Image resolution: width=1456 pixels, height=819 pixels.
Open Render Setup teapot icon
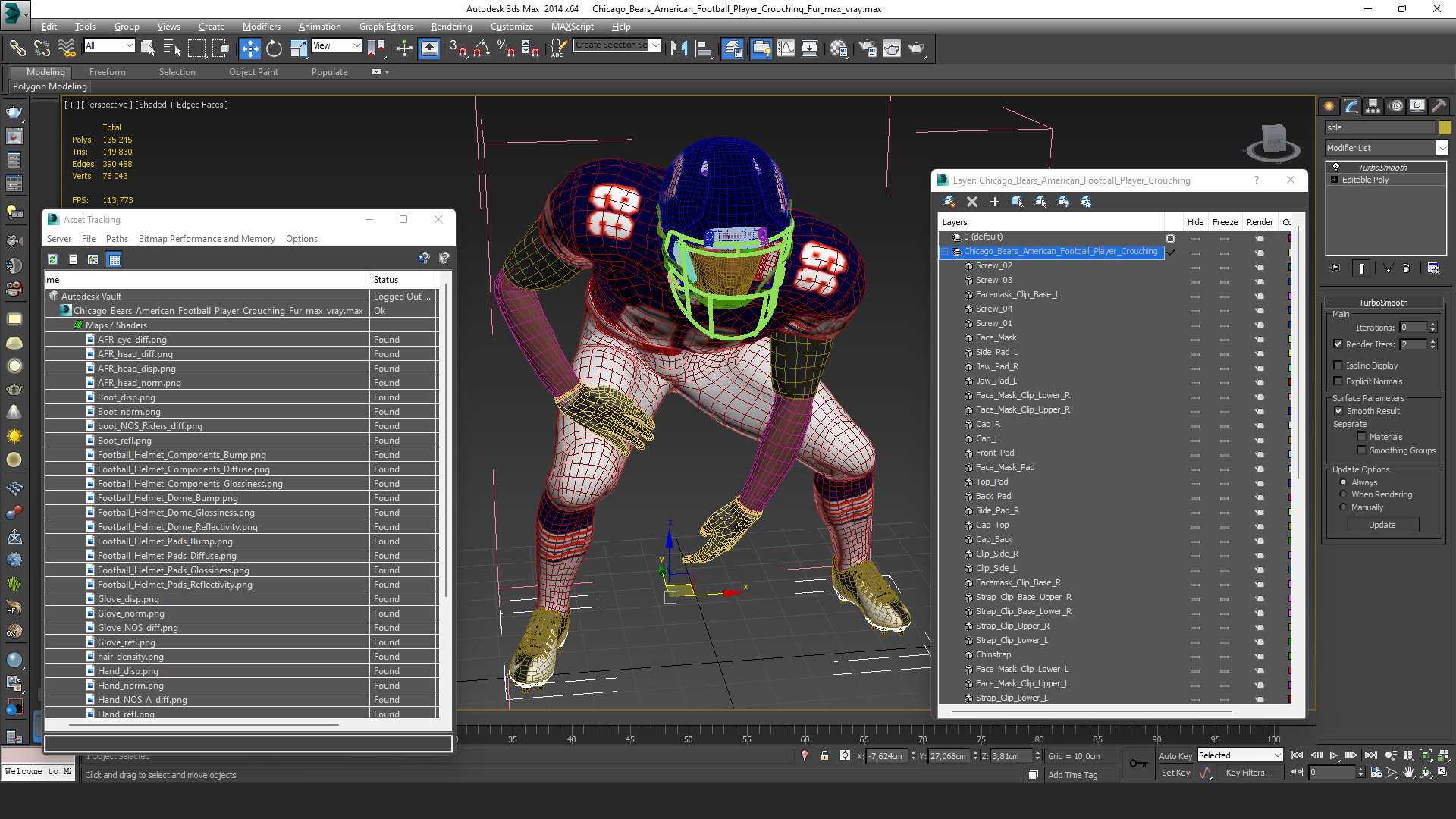tap(868, 49)
